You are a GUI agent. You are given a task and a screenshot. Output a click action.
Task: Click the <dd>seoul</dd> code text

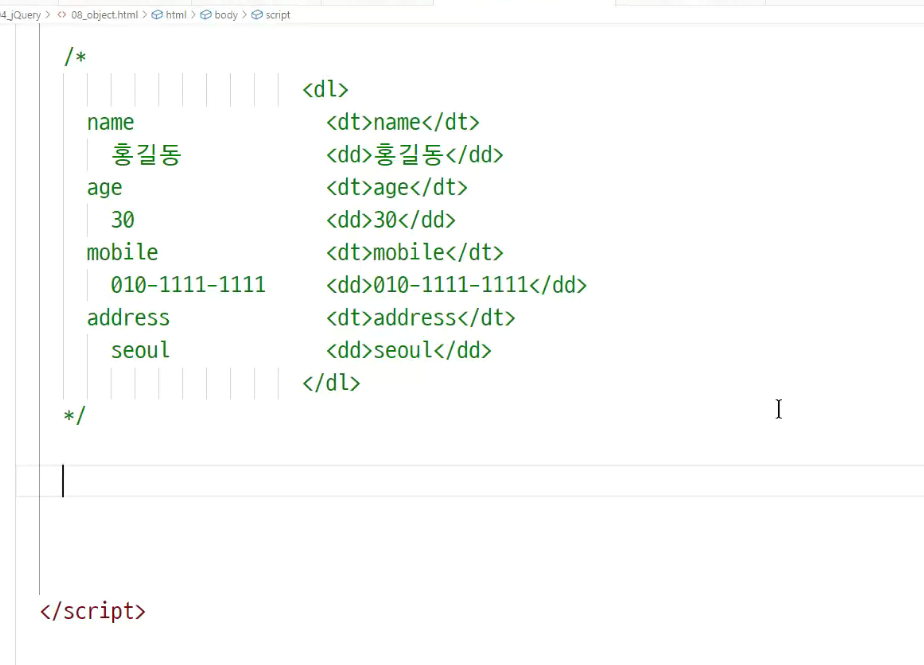click(x=409, y=350)
